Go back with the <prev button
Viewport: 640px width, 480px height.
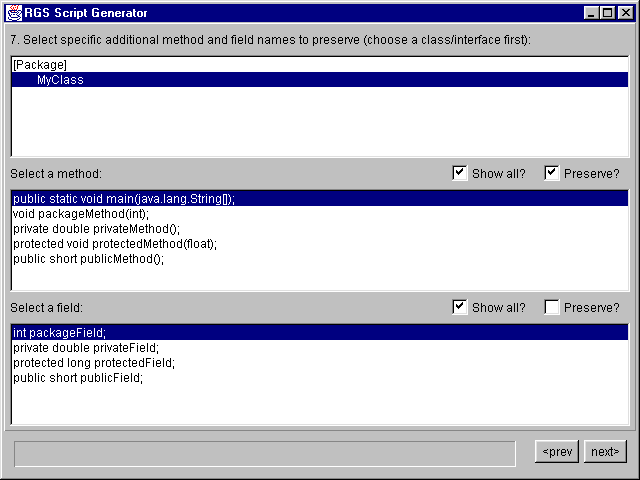[557, 451]
